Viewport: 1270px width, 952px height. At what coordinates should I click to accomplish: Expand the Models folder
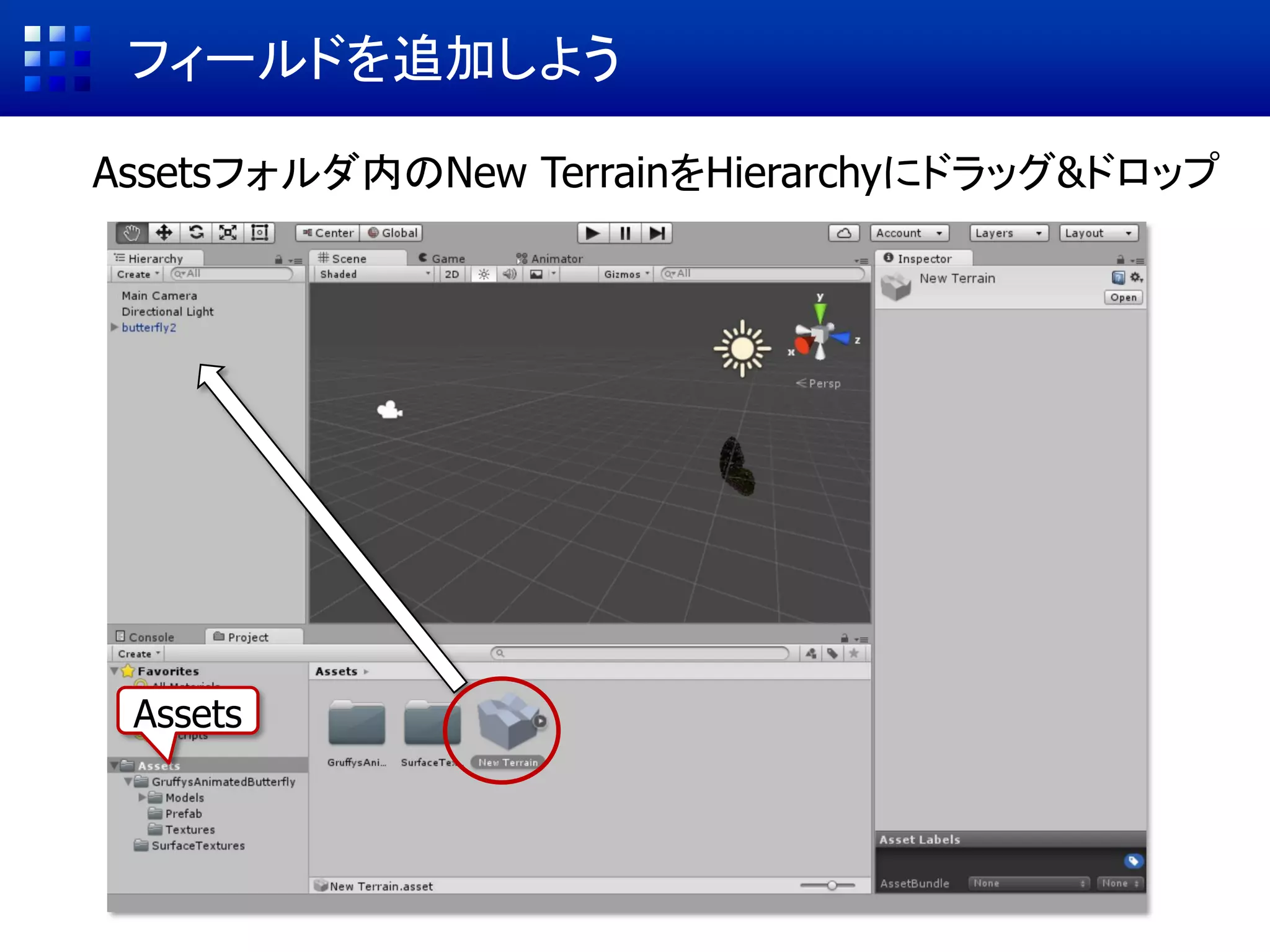142,797
